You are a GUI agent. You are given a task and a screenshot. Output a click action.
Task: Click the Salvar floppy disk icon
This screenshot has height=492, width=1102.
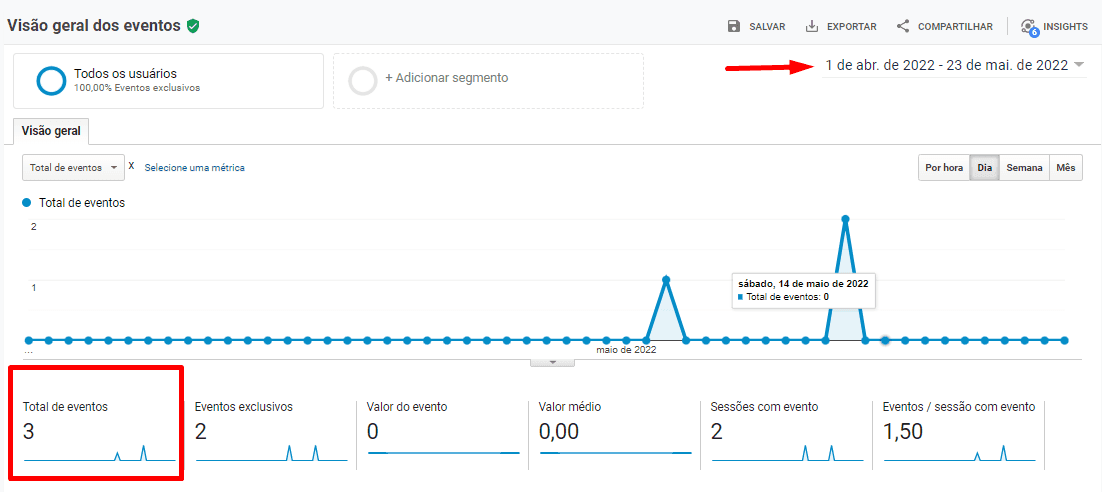click(x=734, y=26)
